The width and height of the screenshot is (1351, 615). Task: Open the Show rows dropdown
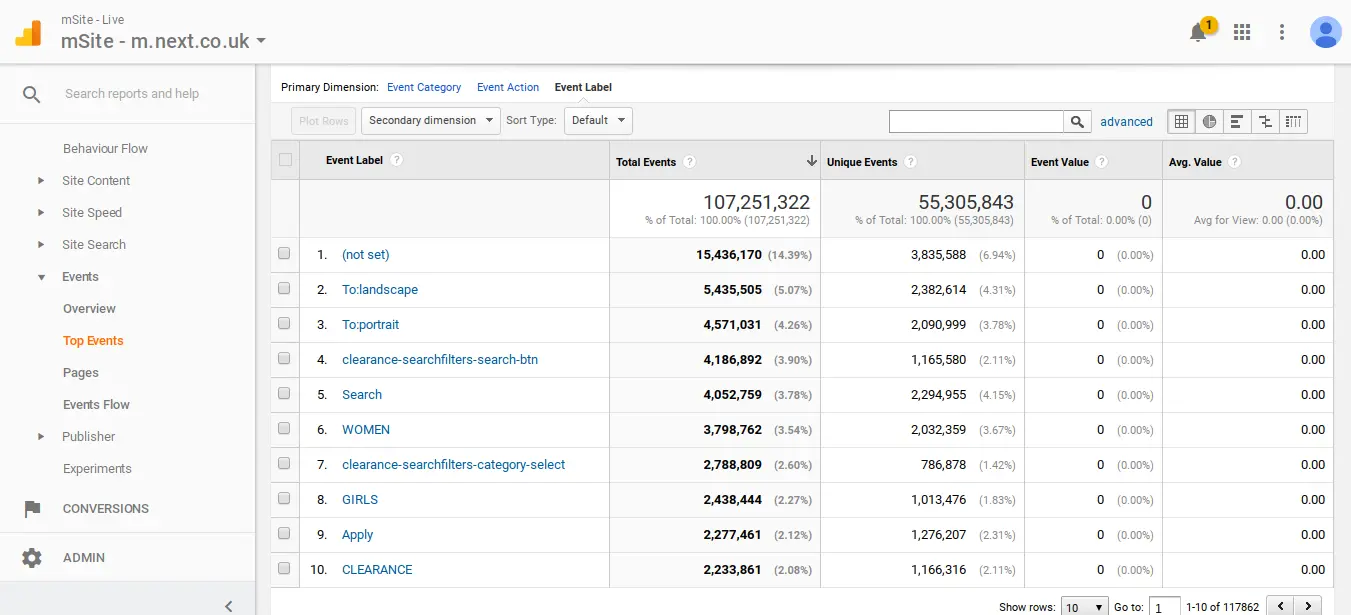tap(1085, 607)
